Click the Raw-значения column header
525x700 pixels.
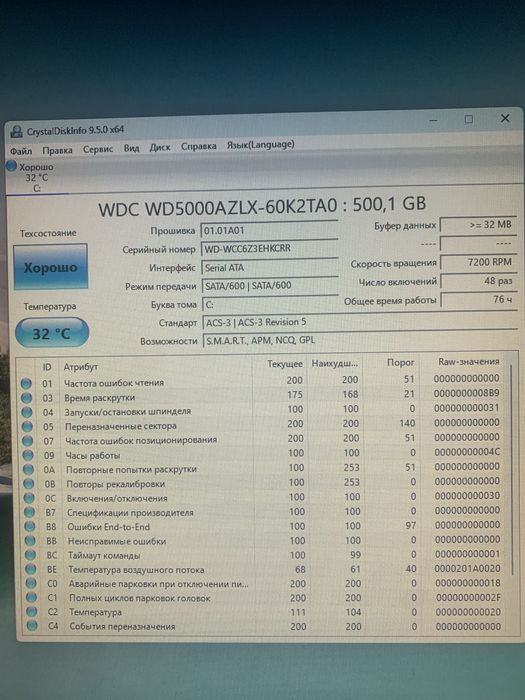coord(469,362)
